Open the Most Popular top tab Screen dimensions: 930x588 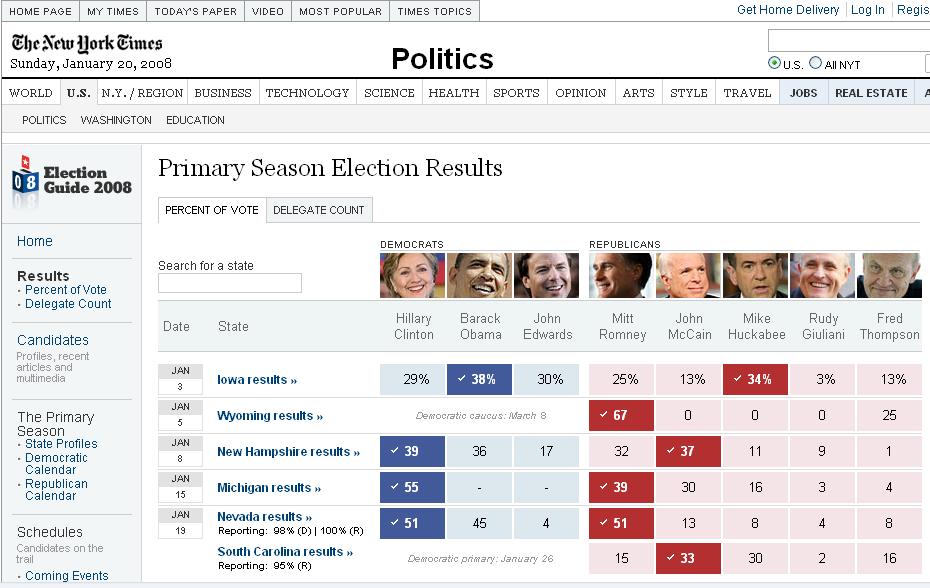(340, 11)
